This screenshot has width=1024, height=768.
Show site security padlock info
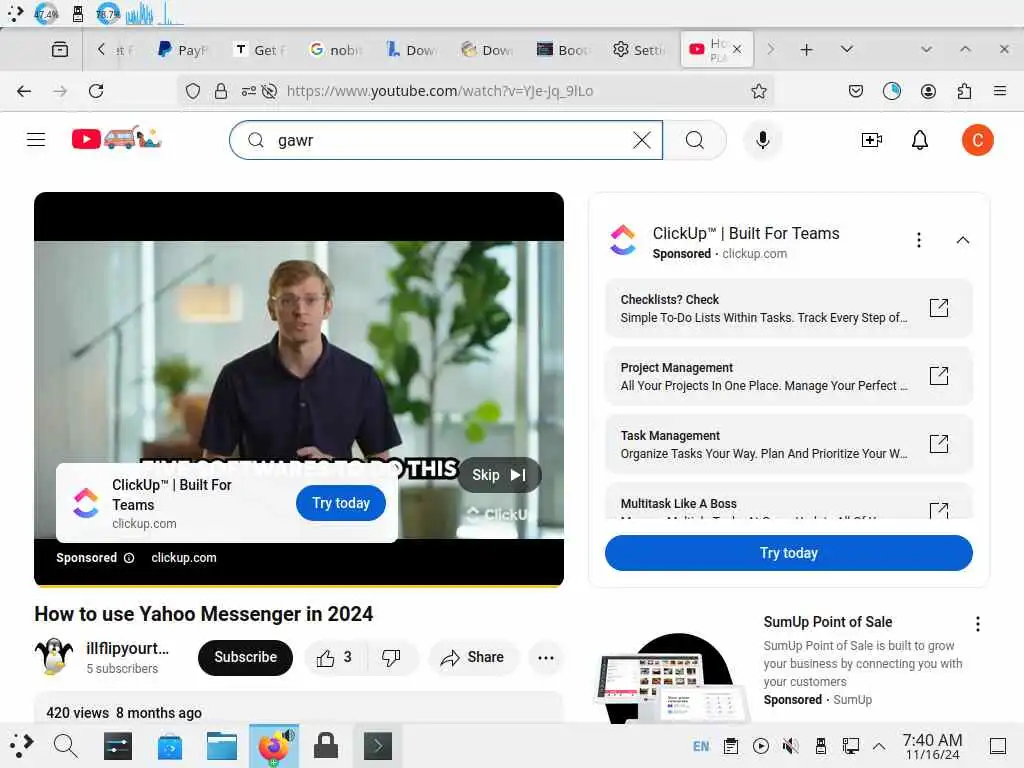tap(221, 91)
